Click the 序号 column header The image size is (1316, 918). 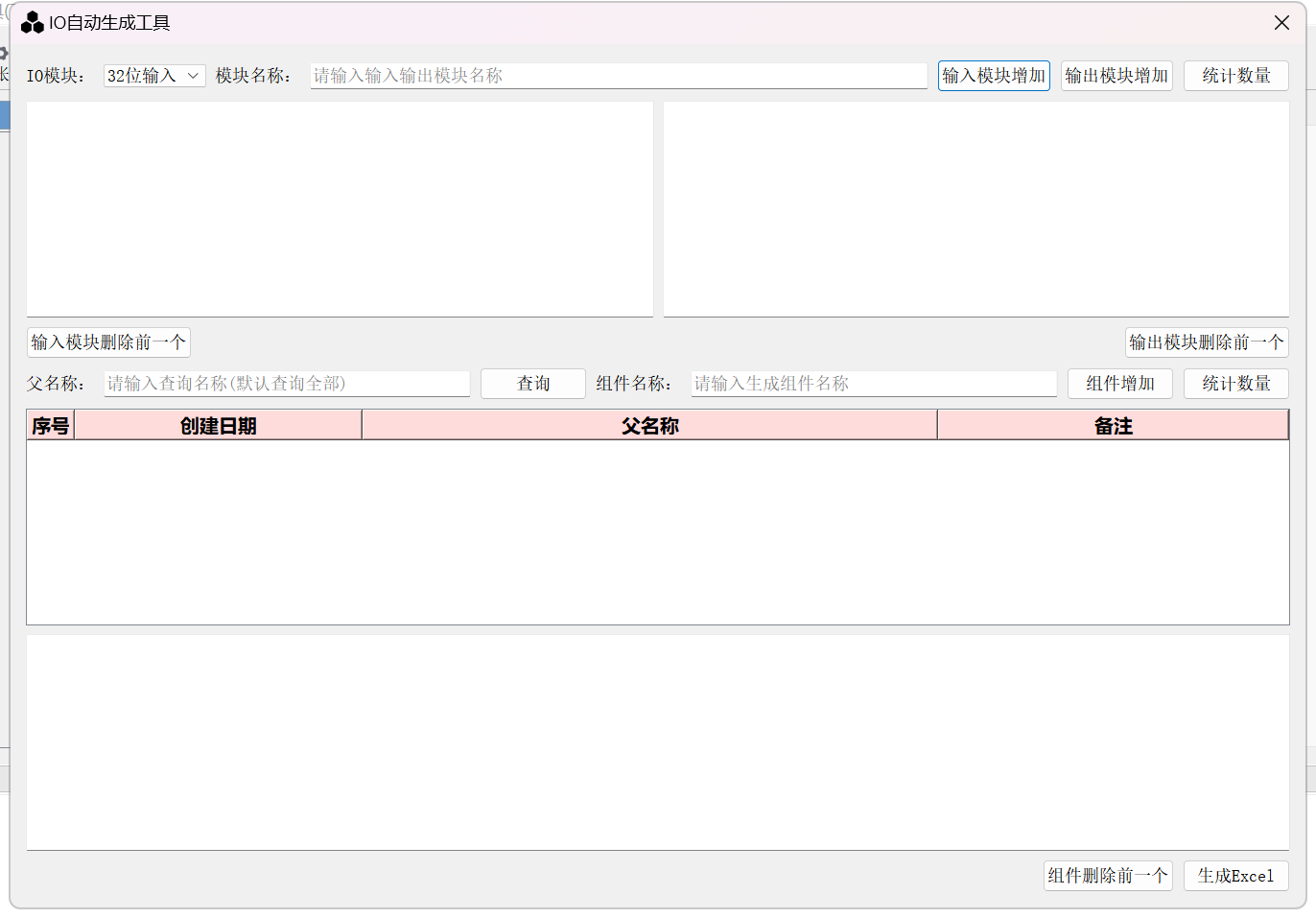pyautogui.click(x=51, y=426)
